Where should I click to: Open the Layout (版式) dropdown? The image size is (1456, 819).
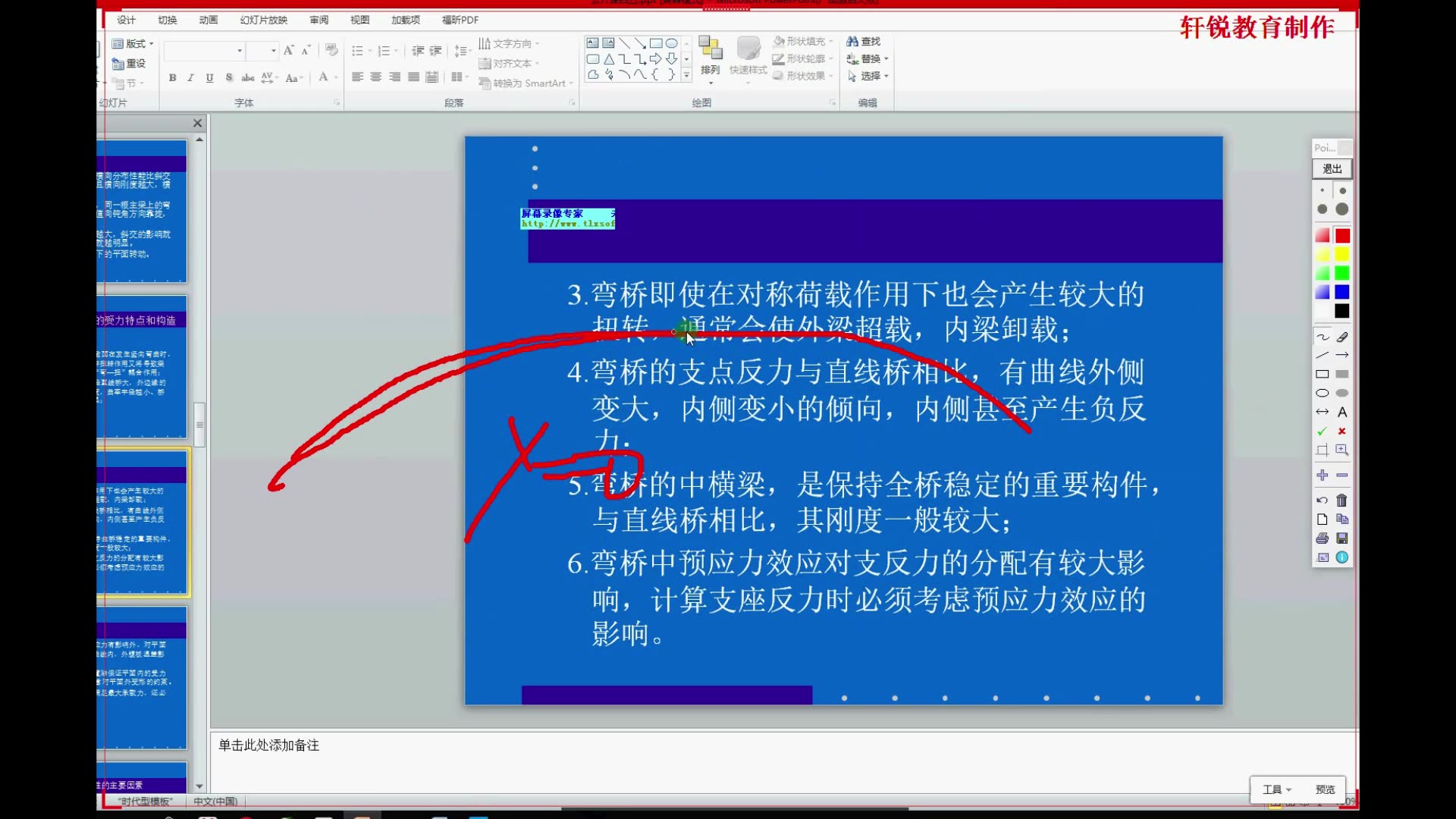point(133,43)
